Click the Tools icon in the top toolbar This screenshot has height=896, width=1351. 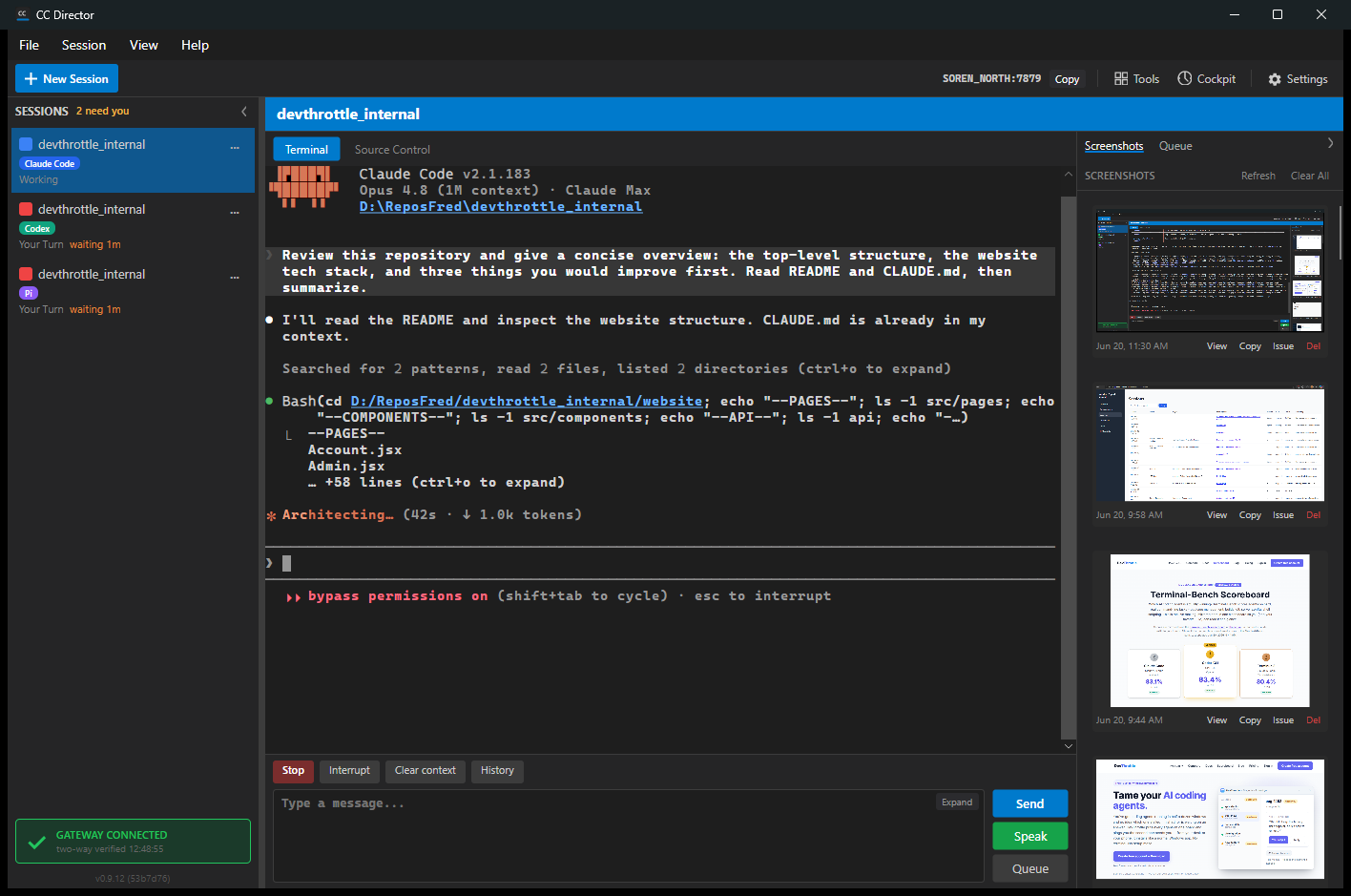pyautogui.click(x=1121, y=79)
